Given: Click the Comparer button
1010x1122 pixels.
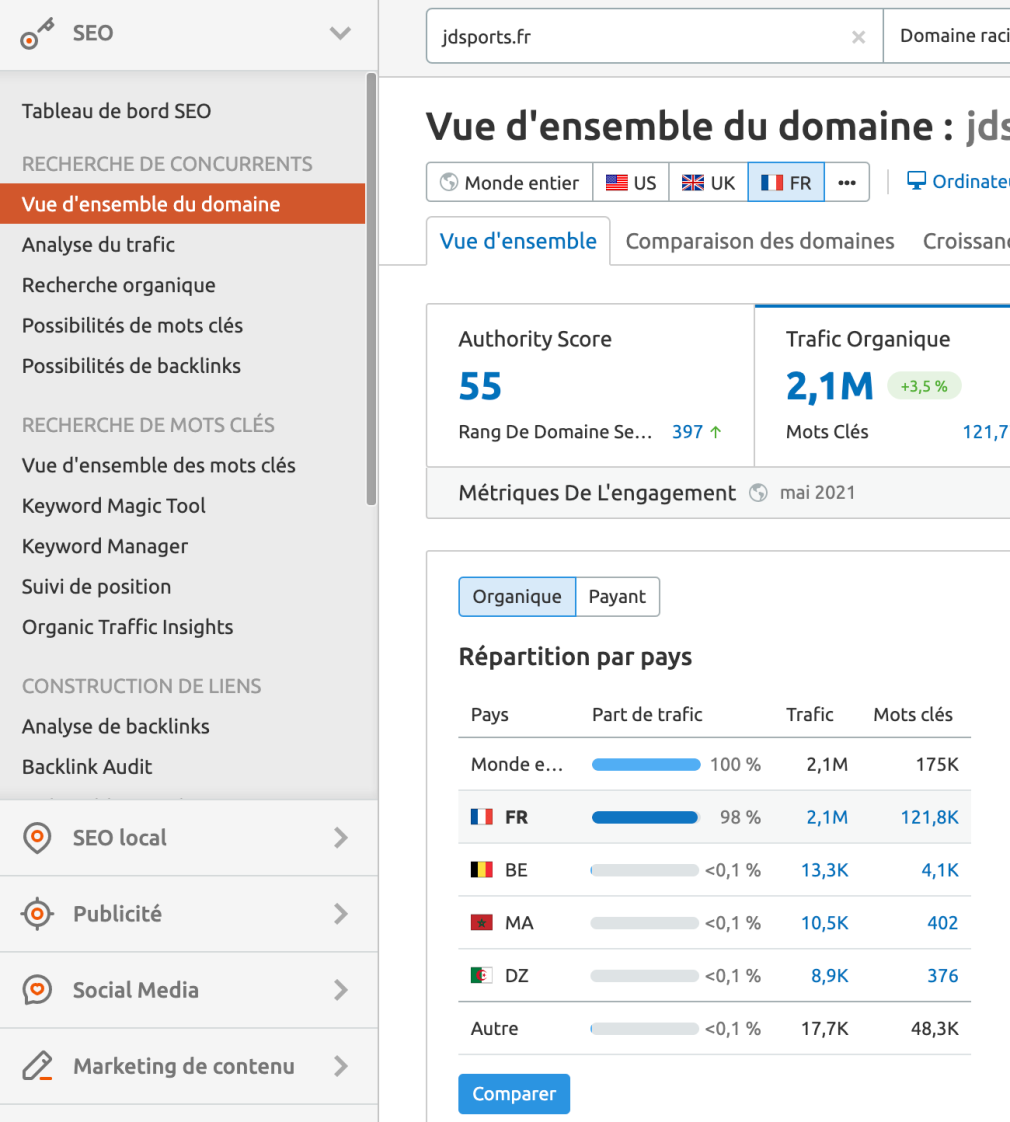Looking at the screenshot, I should click(x=514, y=1094).
